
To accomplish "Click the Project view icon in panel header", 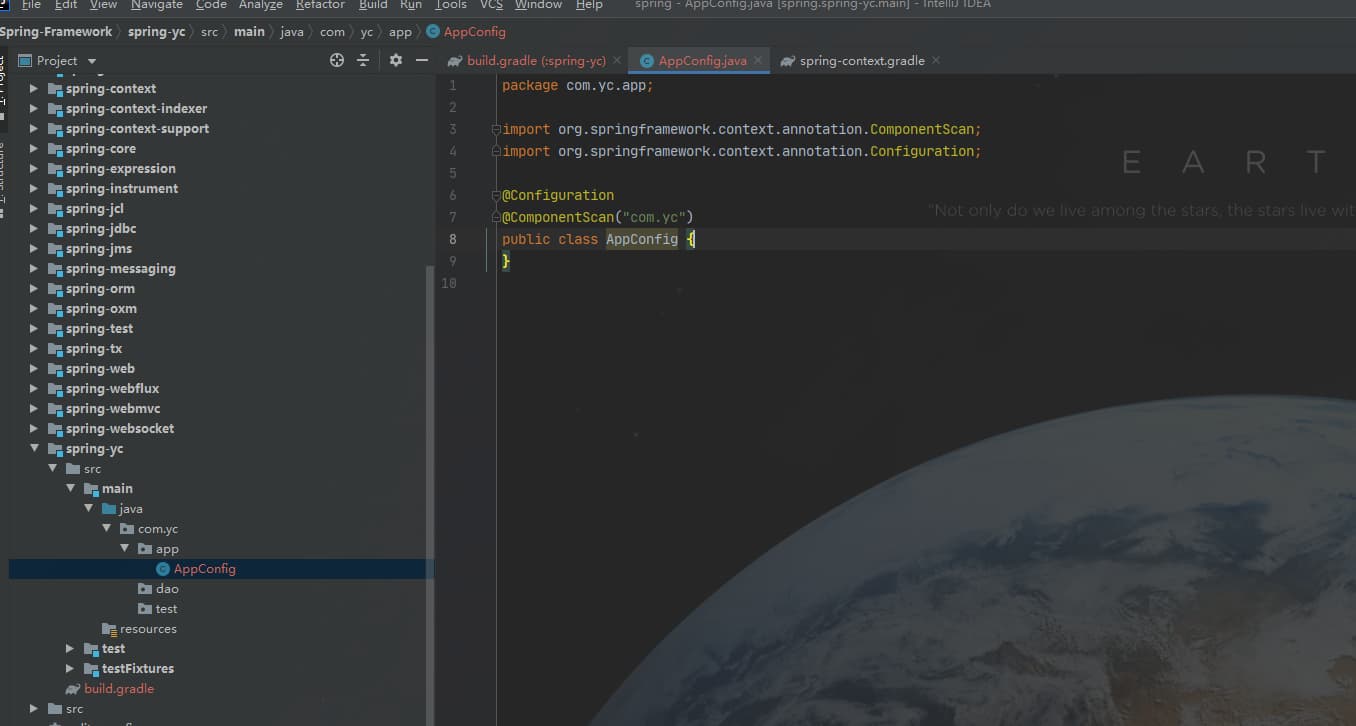I will 25,61.
